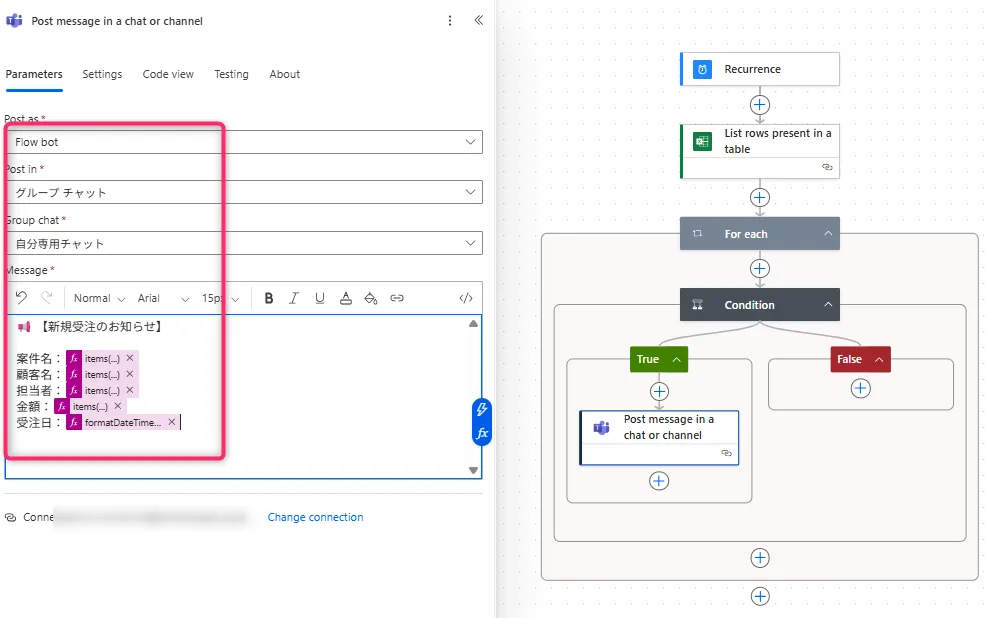Open the font color picker
The image size is (999, 618).
[x=346, y=298]
